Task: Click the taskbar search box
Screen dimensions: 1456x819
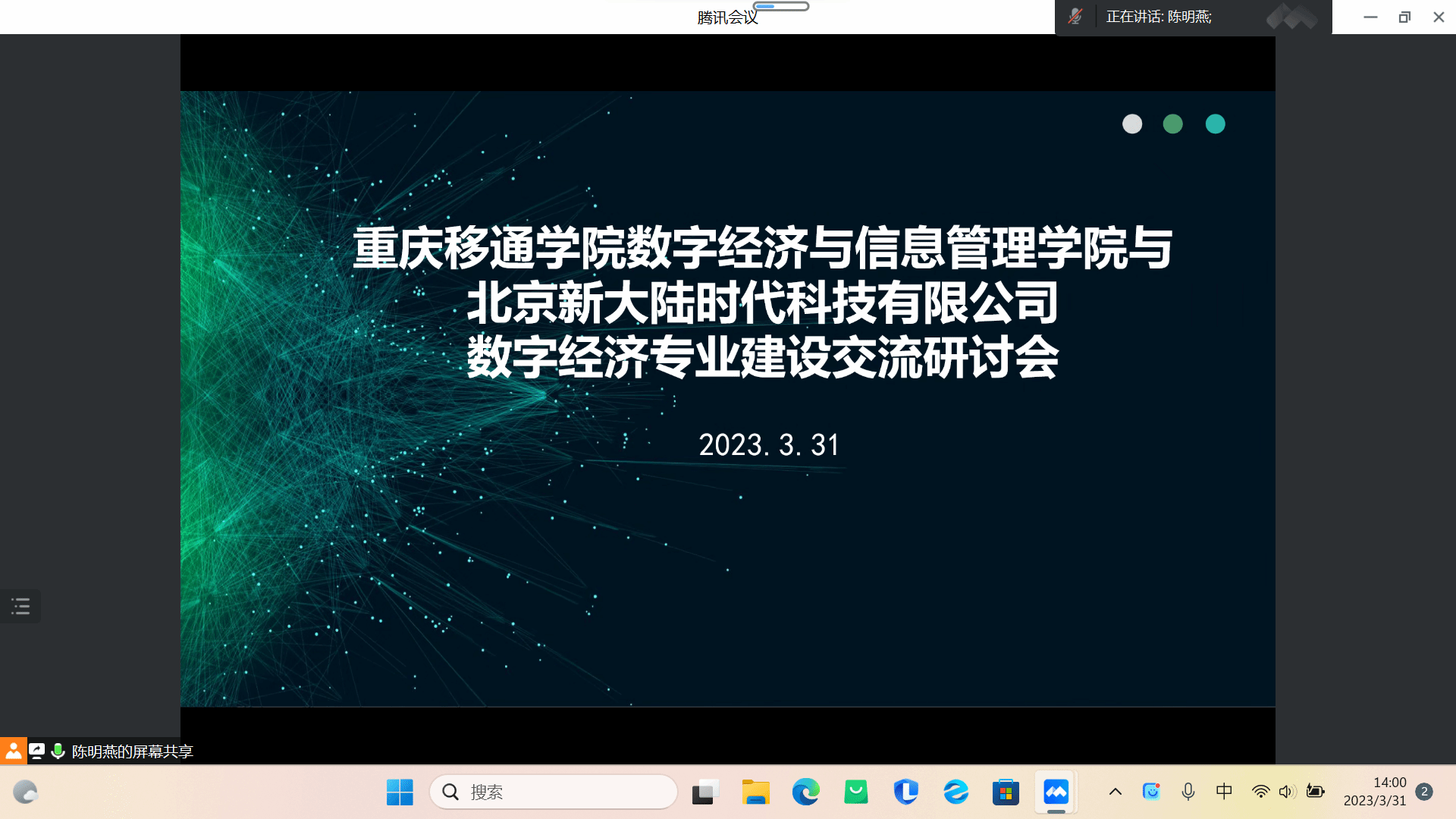Action: pos(554,792)
